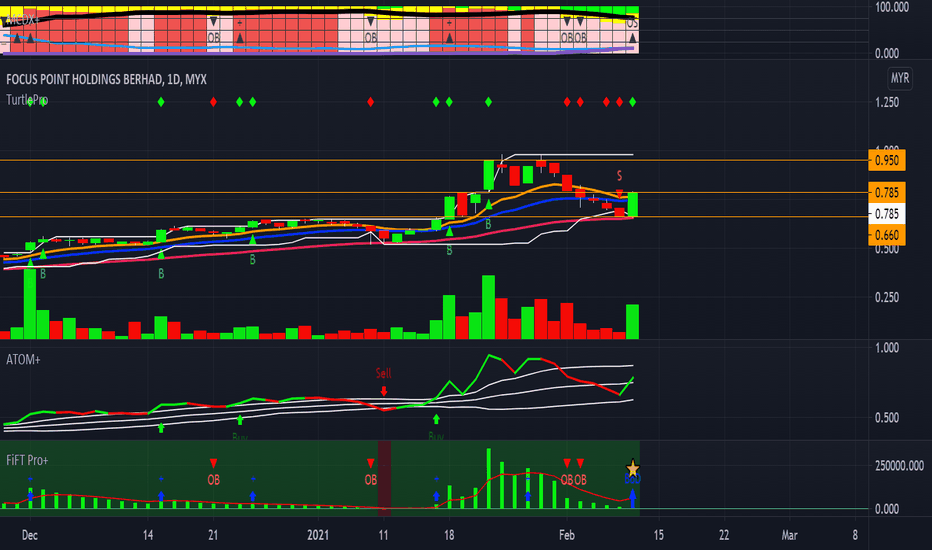Click the green Buy arrow near January 18

[436, 420]
